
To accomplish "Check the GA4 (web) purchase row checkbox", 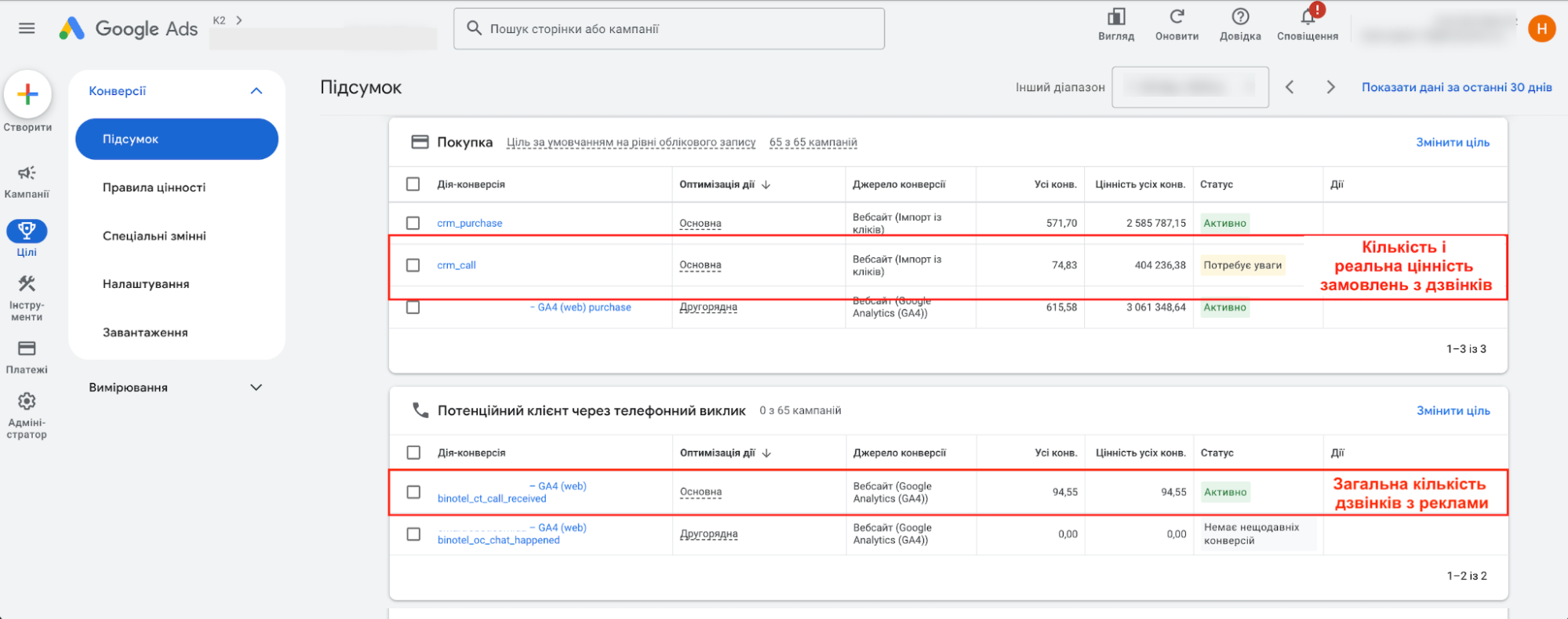I will 413,308.
